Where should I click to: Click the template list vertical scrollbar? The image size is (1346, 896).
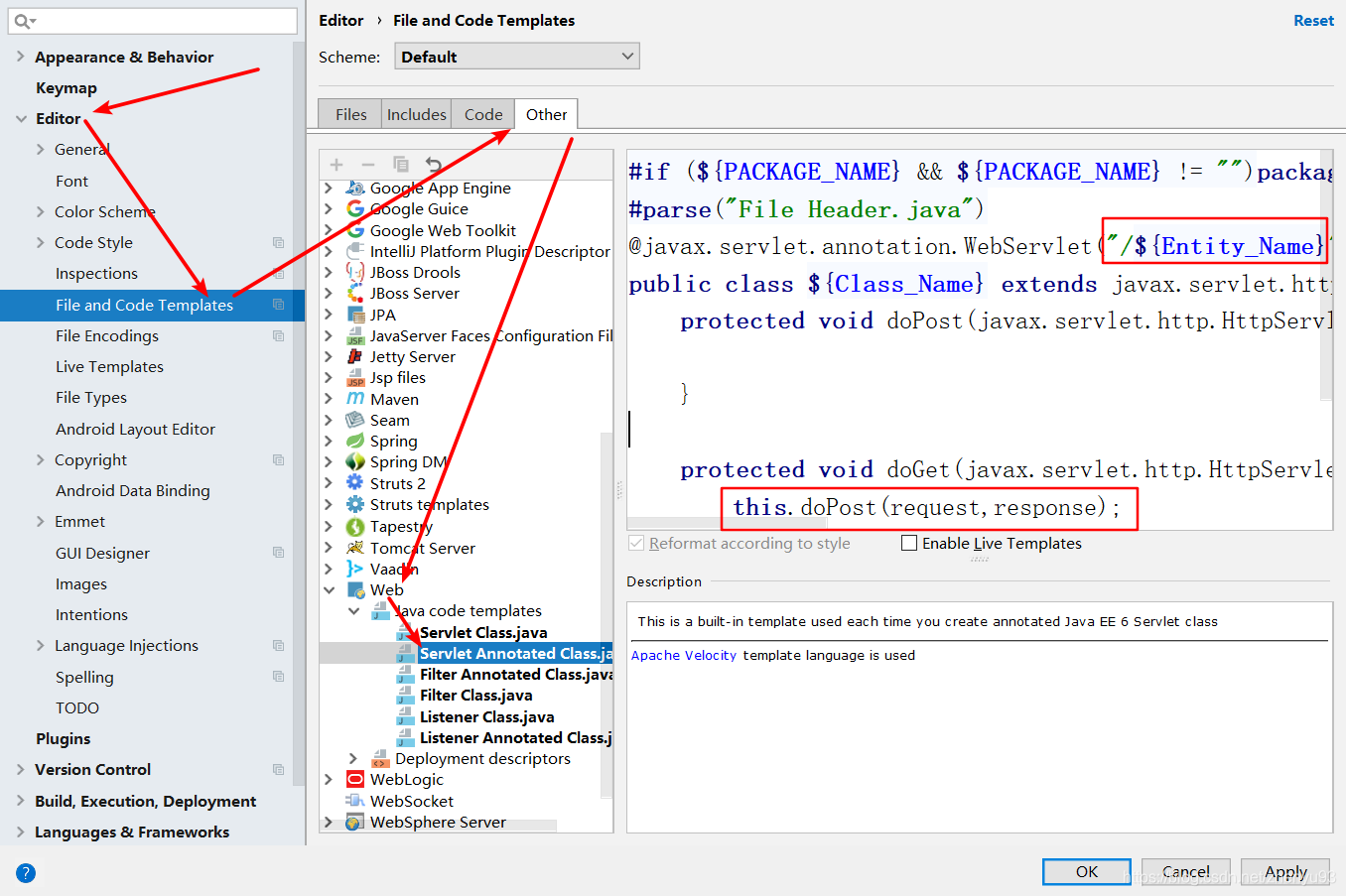[x=606, y=615]
